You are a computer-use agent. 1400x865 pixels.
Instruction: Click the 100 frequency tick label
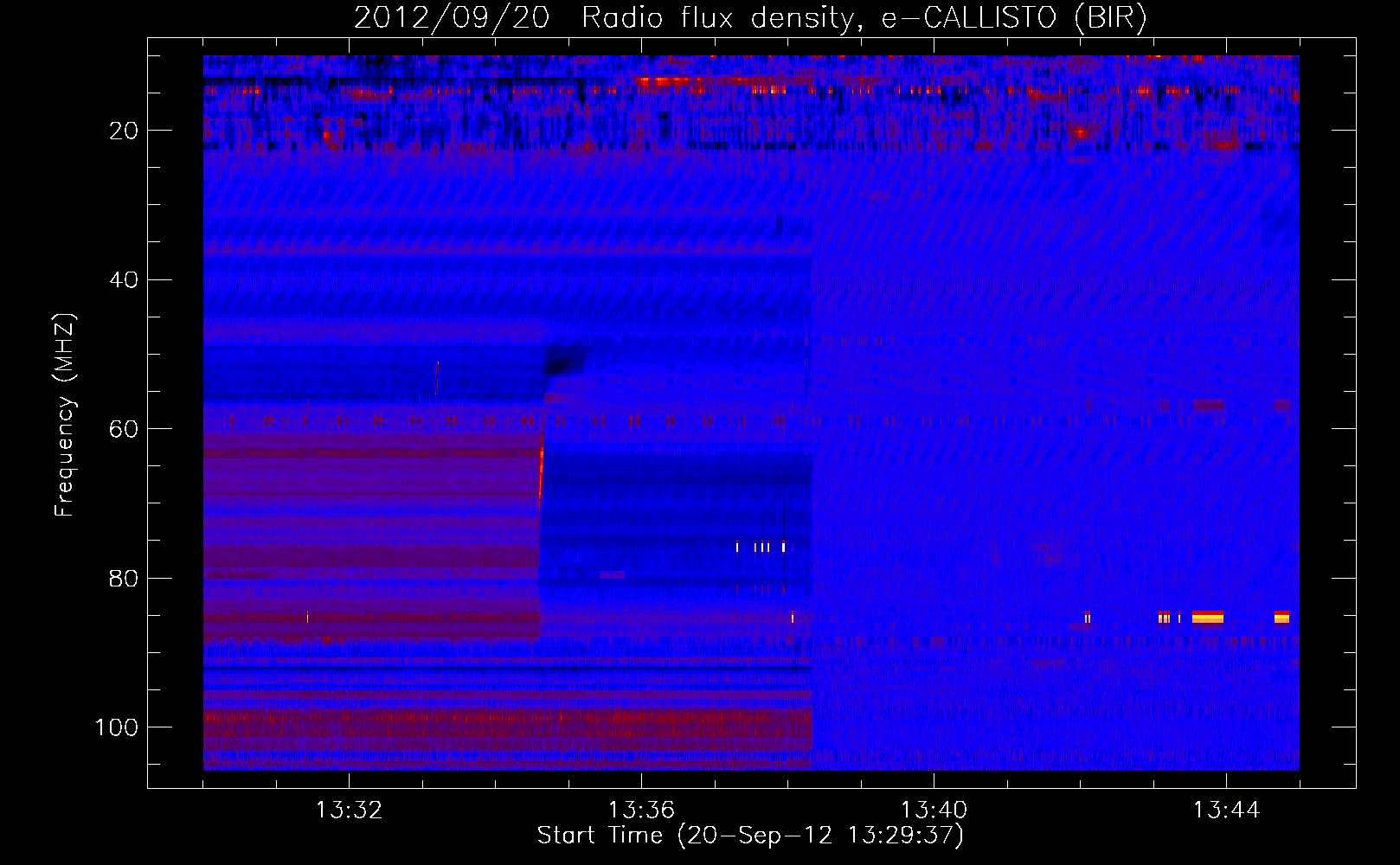(x=117, y=727)
